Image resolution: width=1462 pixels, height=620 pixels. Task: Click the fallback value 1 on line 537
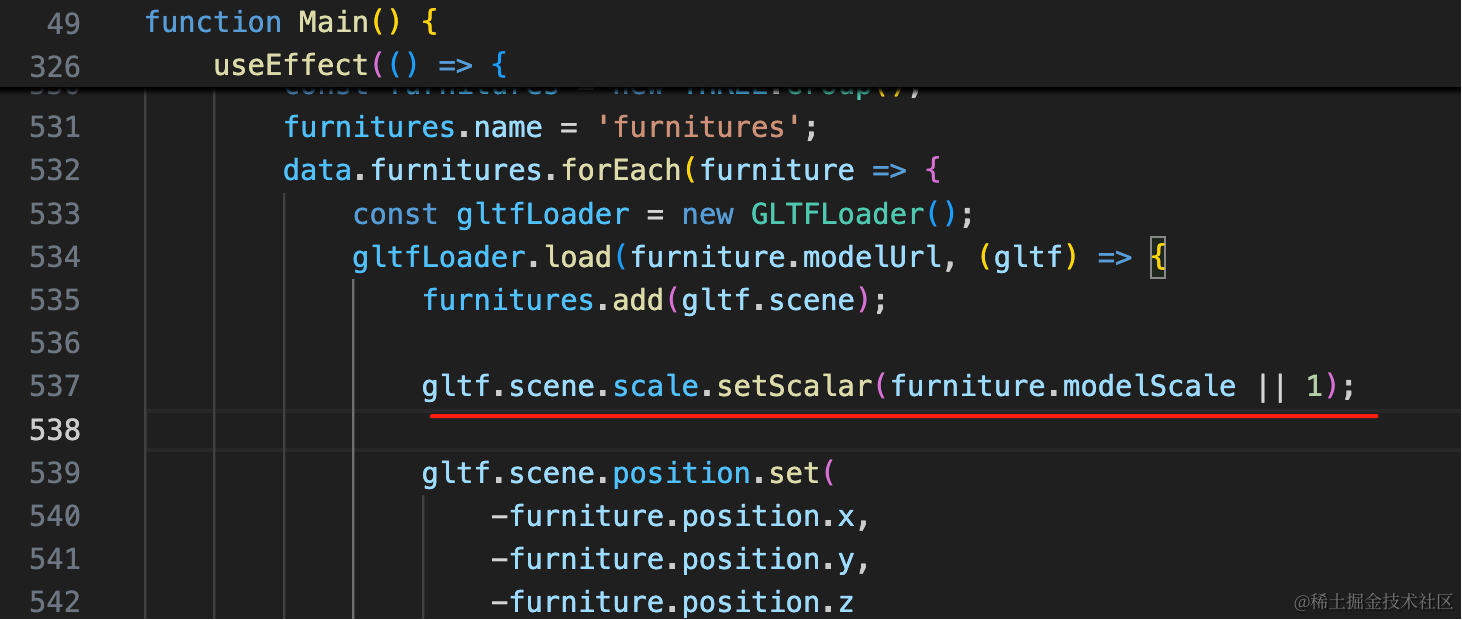(1315, 386)
